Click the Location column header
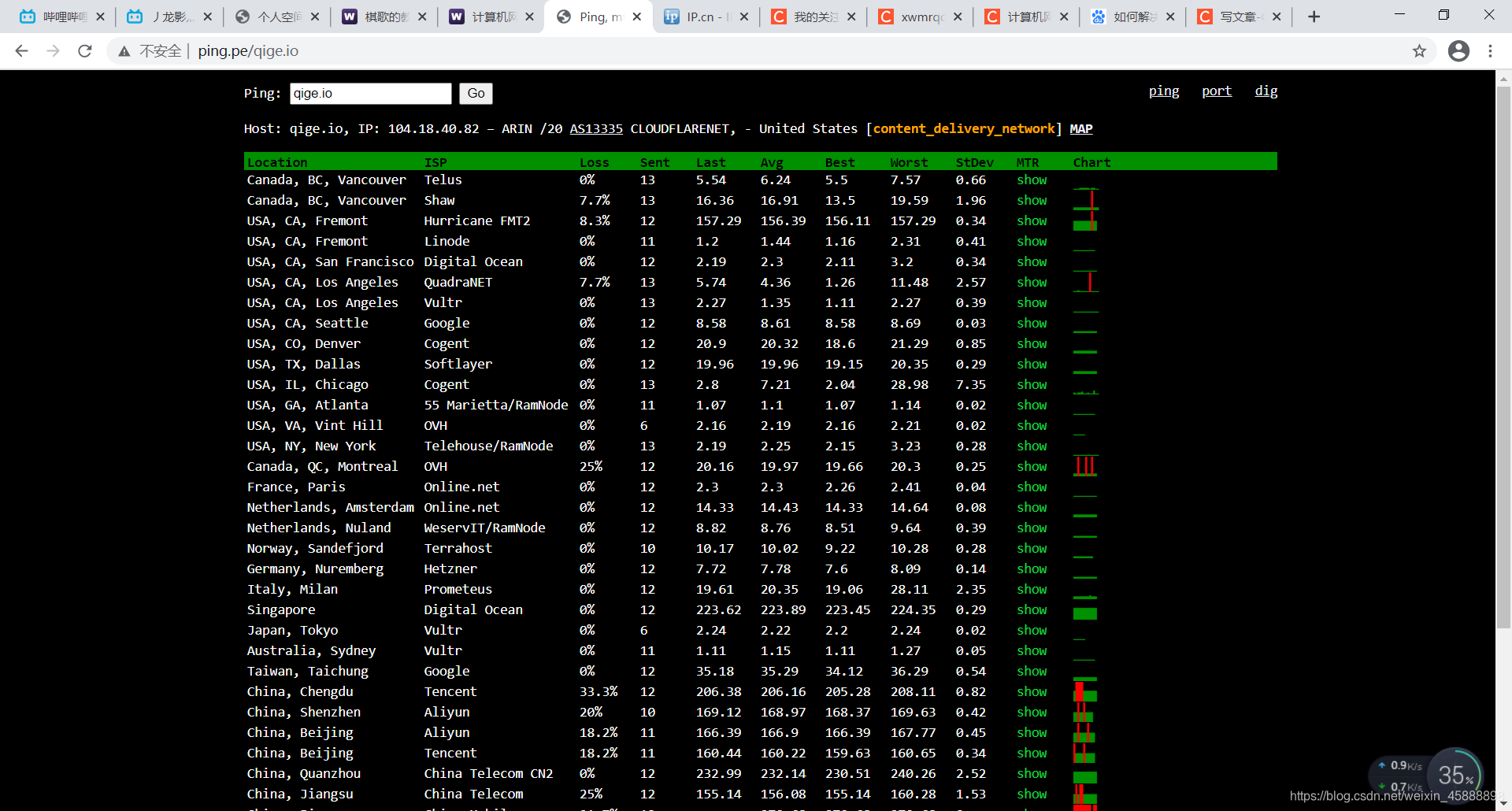Screen dimensions: 1512x811 (277, 163)
